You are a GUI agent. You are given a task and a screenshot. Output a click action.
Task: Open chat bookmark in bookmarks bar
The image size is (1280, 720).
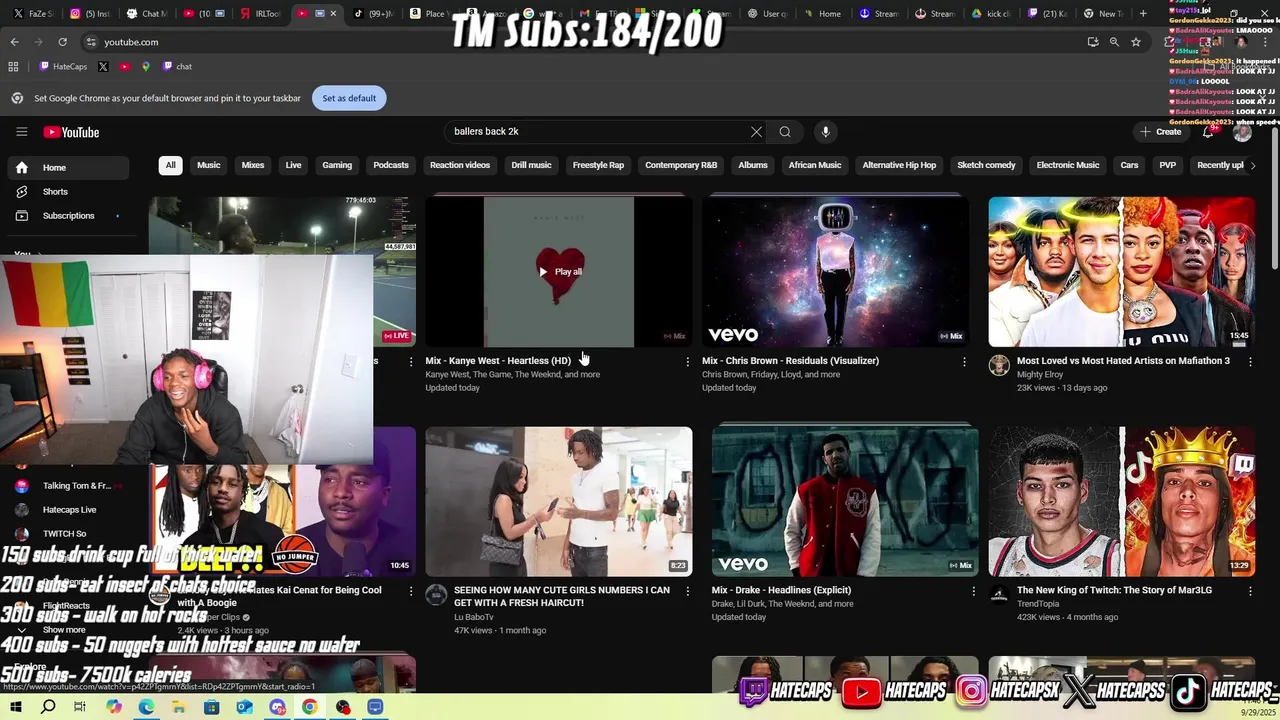(x=178, y=66)
